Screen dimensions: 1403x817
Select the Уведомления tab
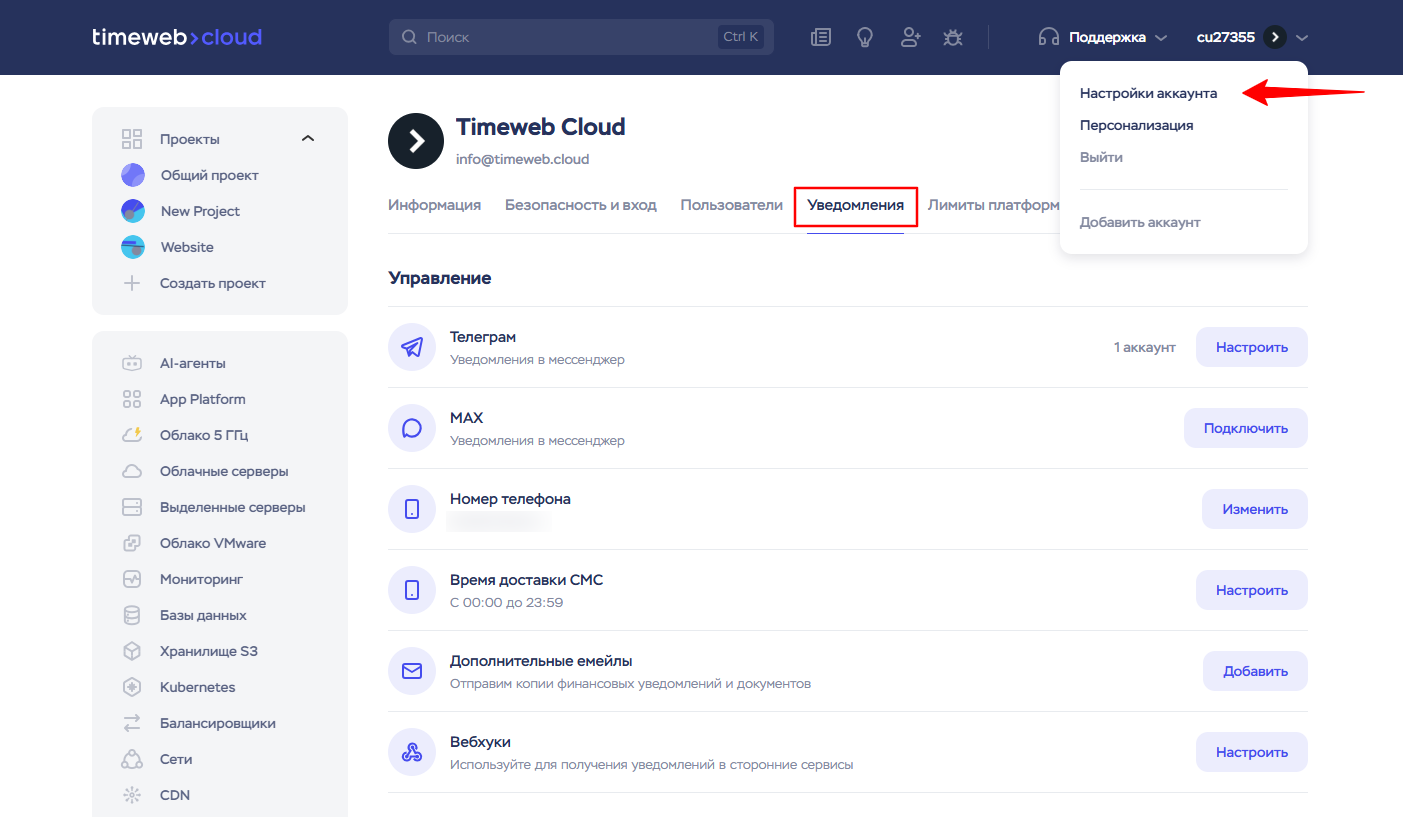coord(856,205)
